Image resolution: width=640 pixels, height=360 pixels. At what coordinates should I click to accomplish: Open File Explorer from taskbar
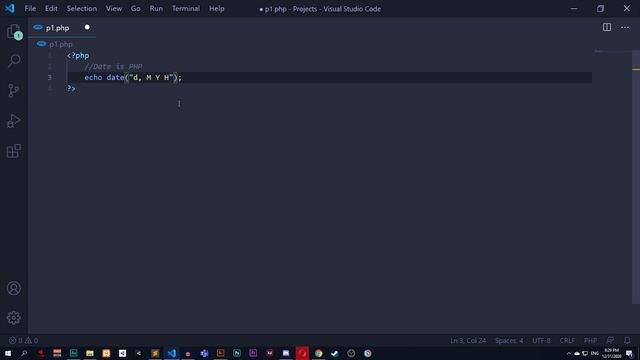[x=90, y=353]
